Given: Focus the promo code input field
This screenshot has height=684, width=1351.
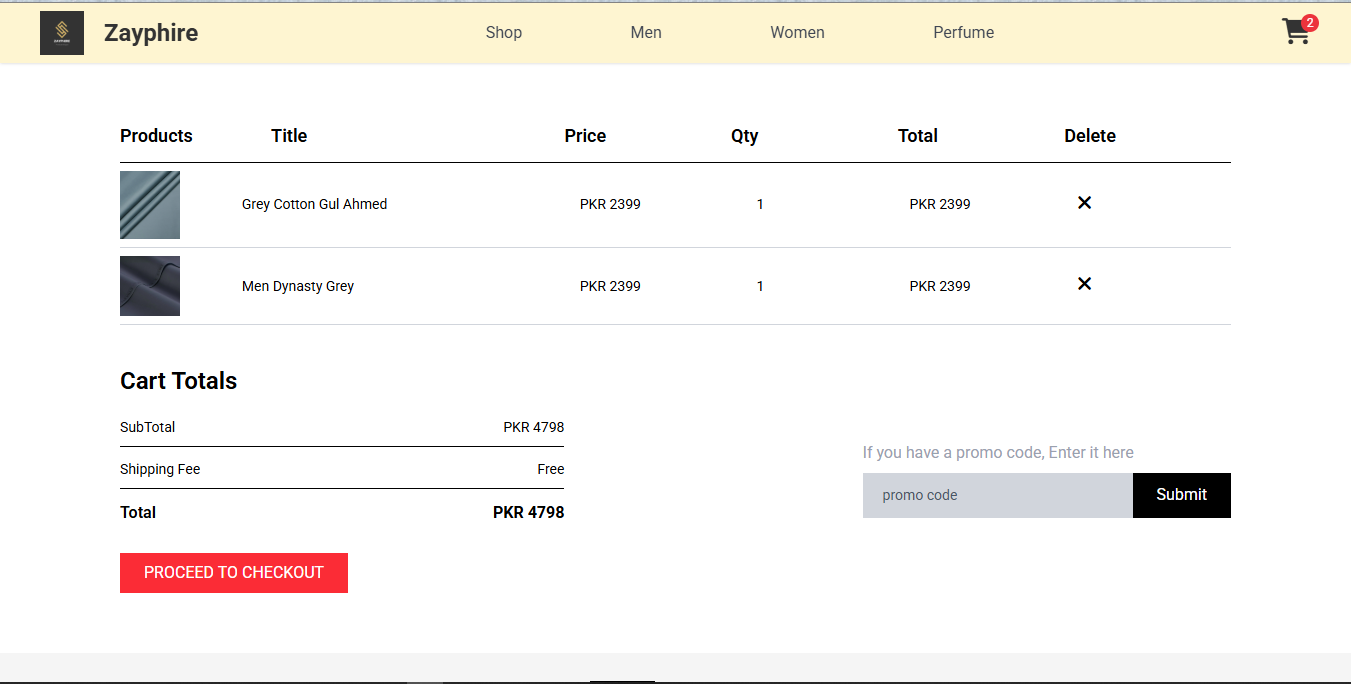Looking at the screenshot, I should [x=997, y=495].
